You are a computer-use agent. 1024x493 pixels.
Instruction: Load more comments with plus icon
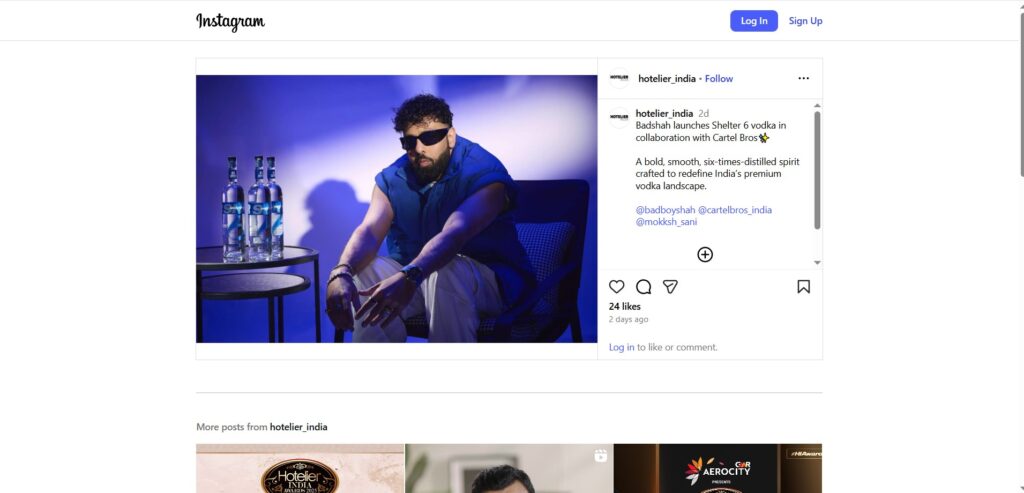[x=705, y=255]
